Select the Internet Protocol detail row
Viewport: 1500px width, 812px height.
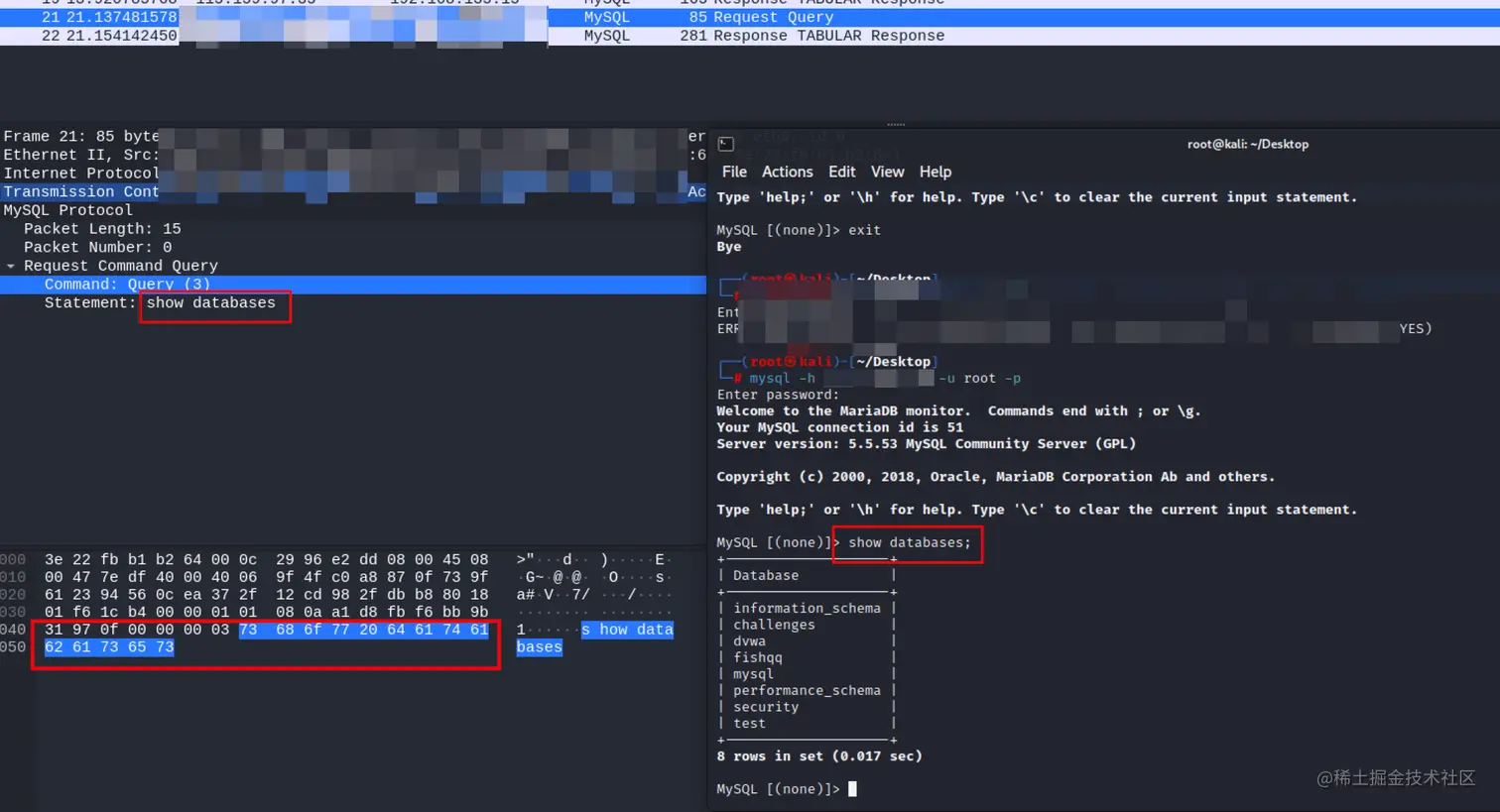pyautogui.click(x=353, y=174)
